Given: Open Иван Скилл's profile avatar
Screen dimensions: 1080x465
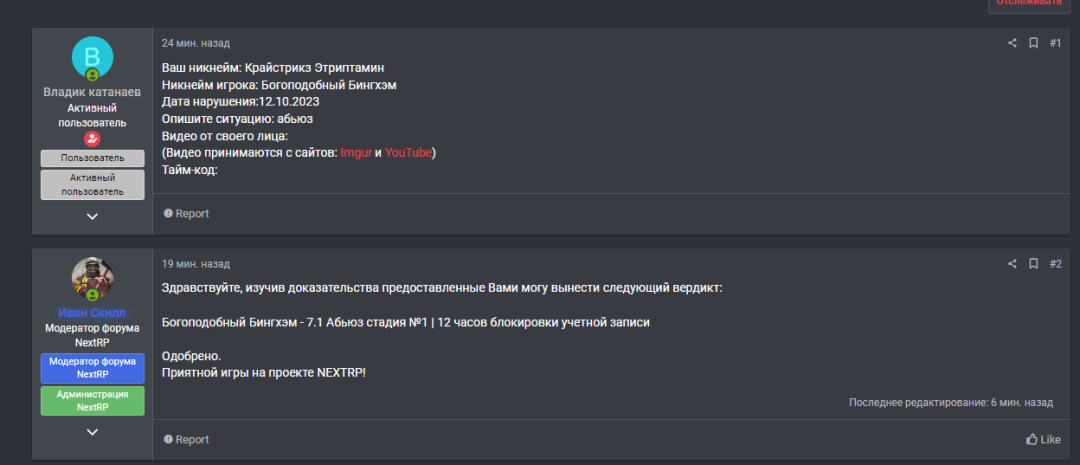Looking at the screenshot, I should (x=92, y=278).
